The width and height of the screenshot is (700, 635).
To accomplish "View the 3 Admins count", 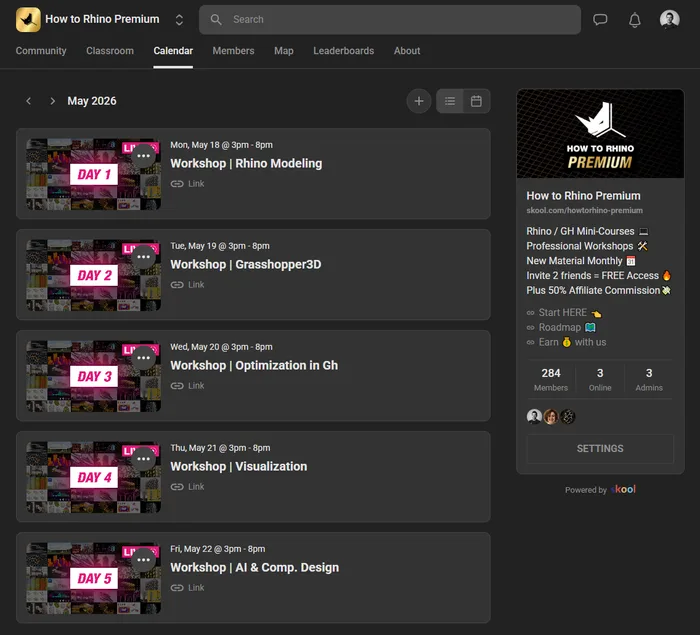I will pyautogui.click(x=649, y=380).
